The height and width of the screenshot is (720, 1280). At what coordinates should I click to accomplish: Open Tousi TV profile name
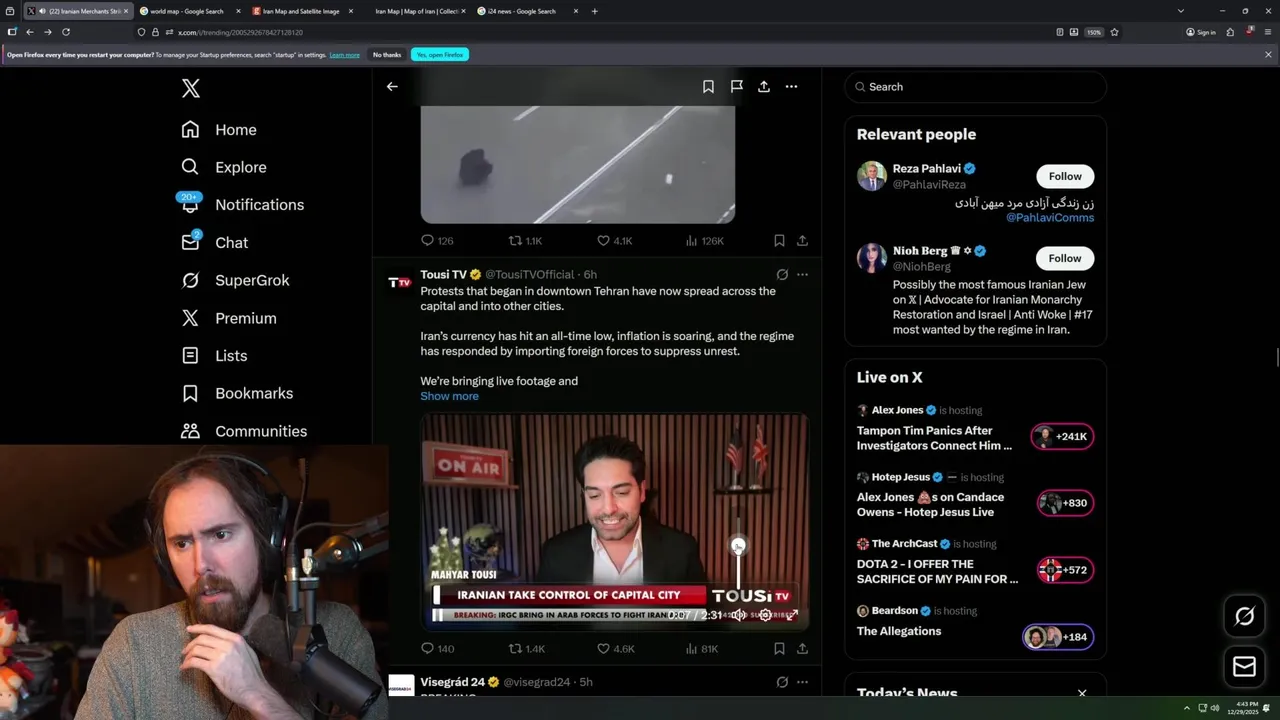click(x=443, y=274)
